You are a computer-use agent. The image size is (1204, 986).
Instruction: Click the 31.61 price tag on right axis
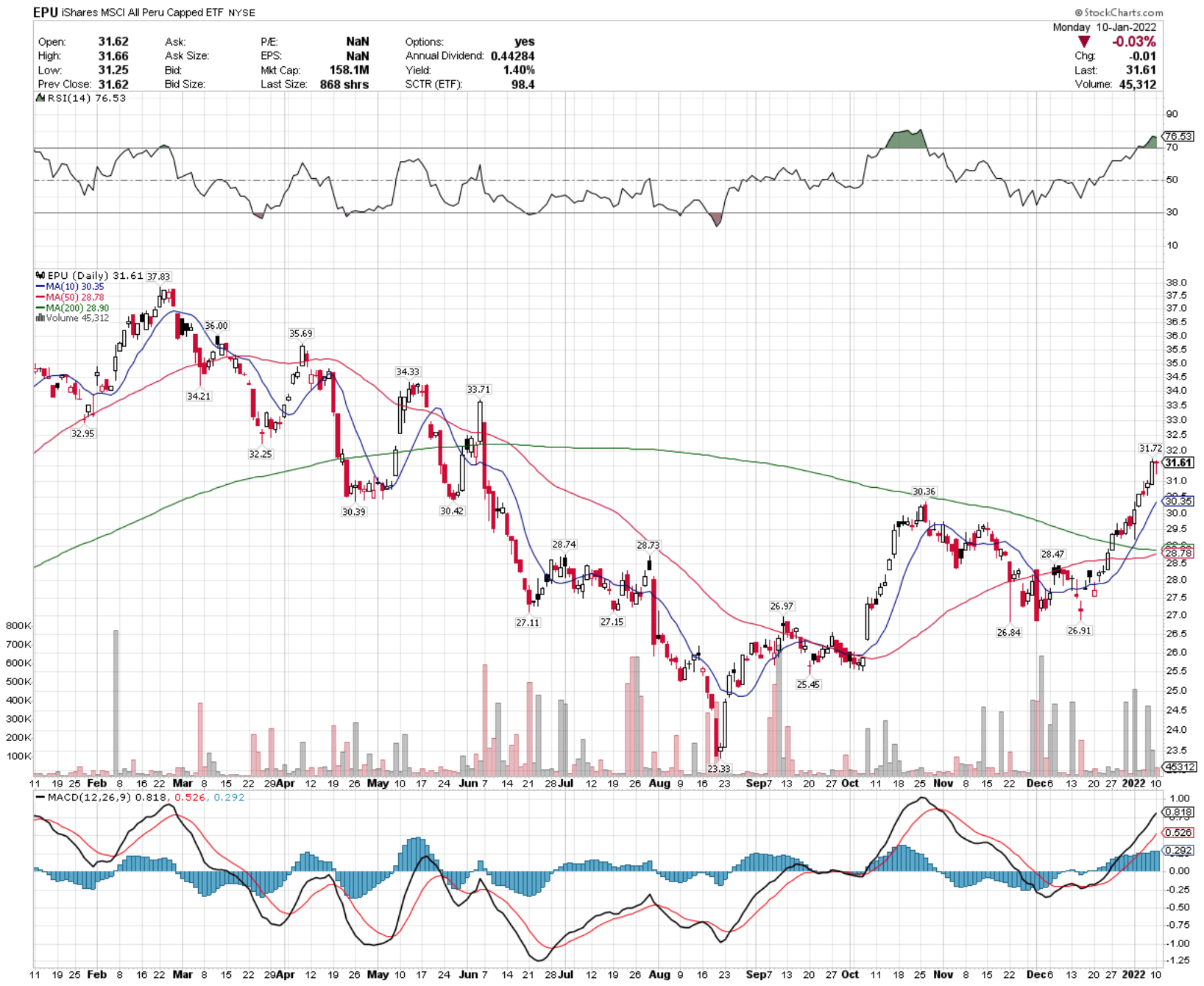click(1178, 463)
